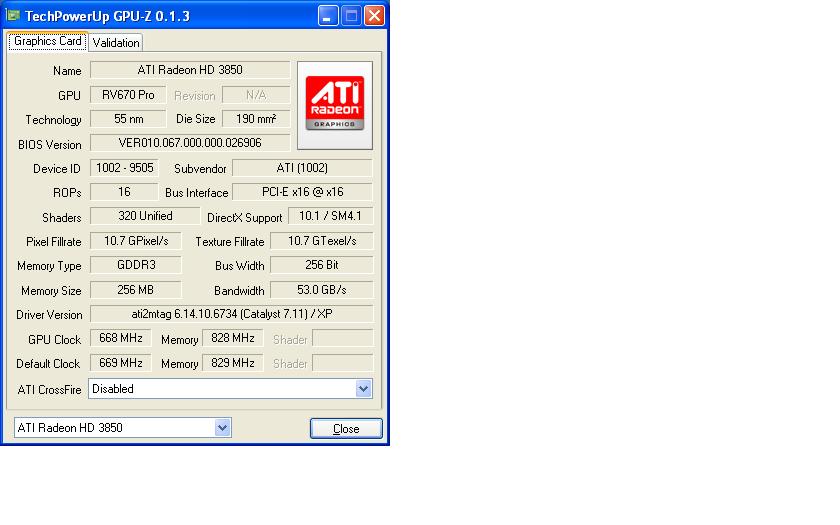Click the Bandwidth value '53.0 GB/s'

click(x=321, y=290)
